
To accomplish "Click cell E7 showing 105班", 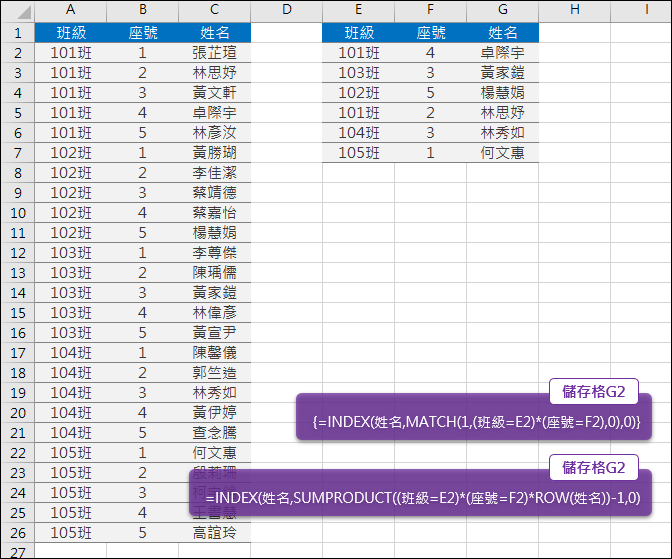I will pyautogui.click(x=359, y=153).
